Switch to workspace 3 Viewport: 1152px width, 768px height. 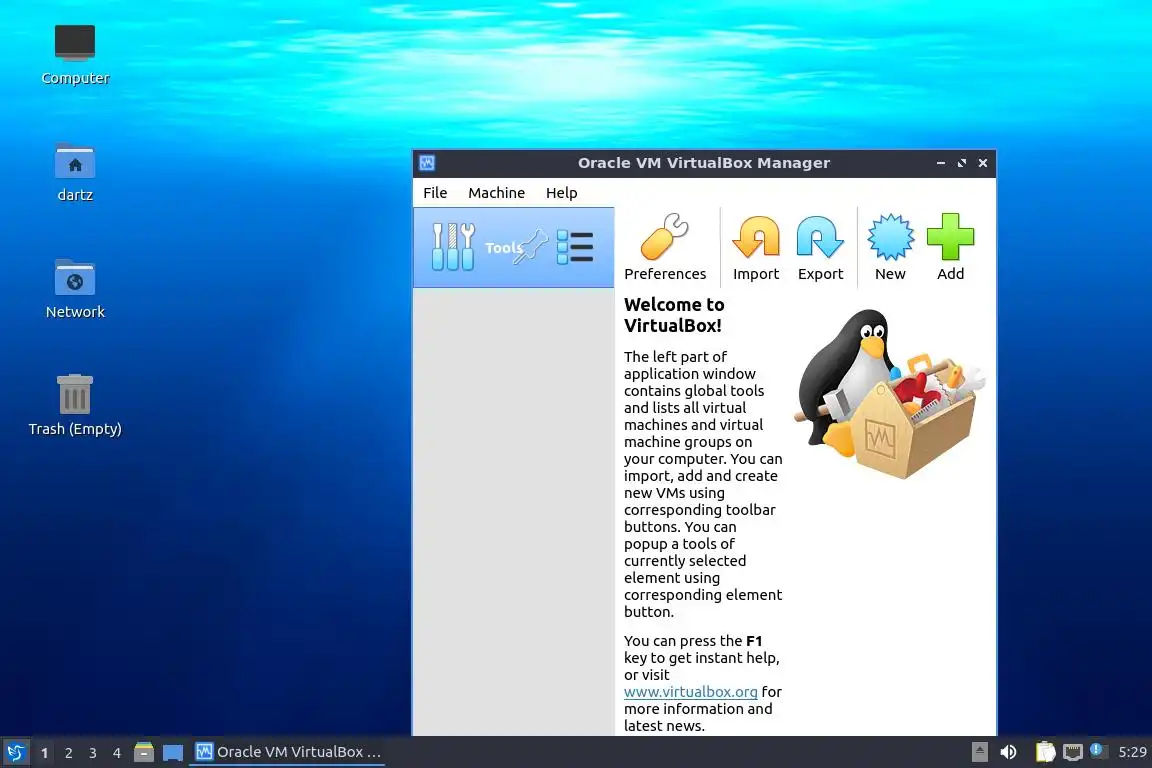click(93, 753)
